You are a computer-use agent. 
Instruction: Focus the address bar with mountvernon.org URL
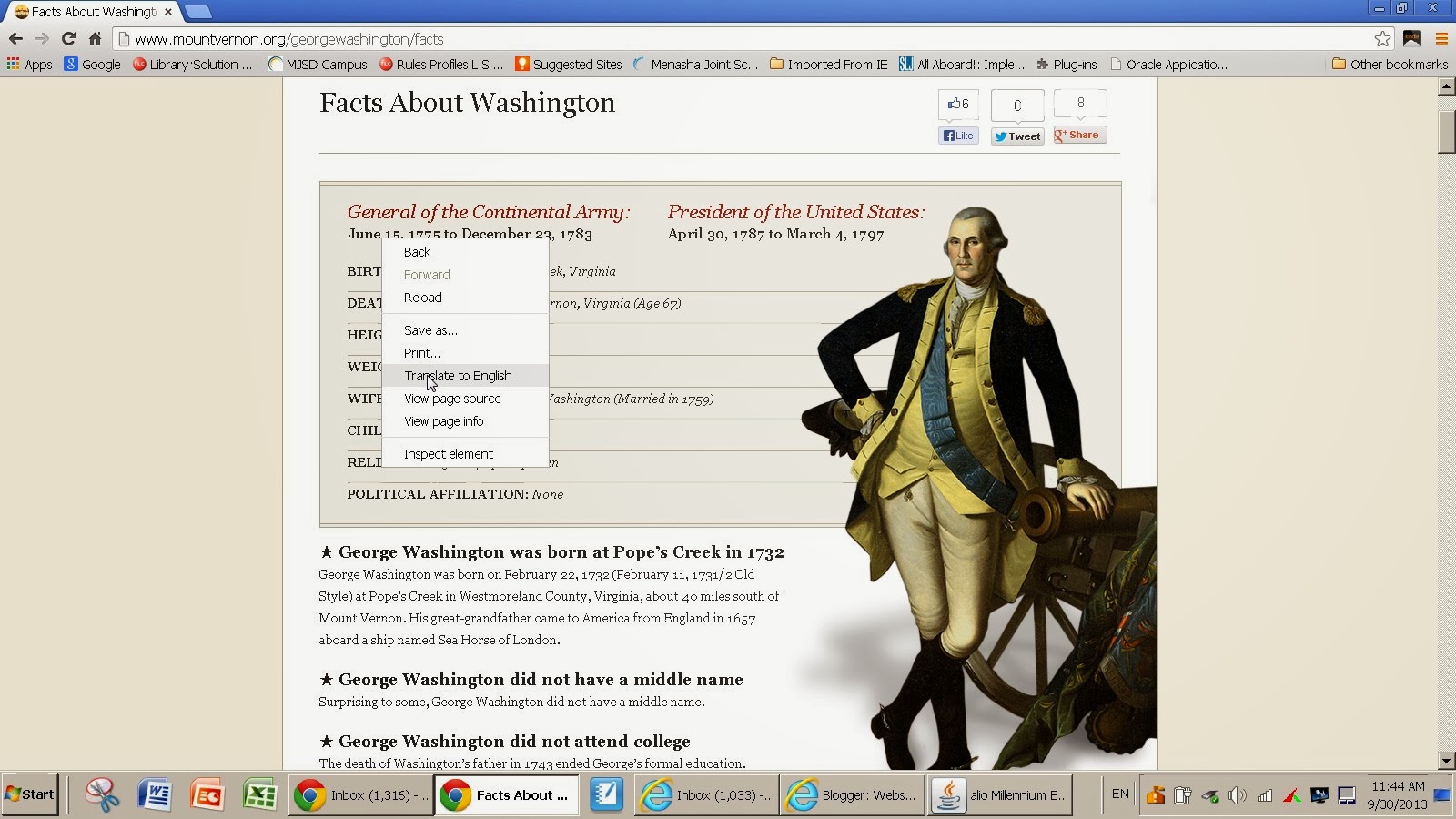click(744, 39)
